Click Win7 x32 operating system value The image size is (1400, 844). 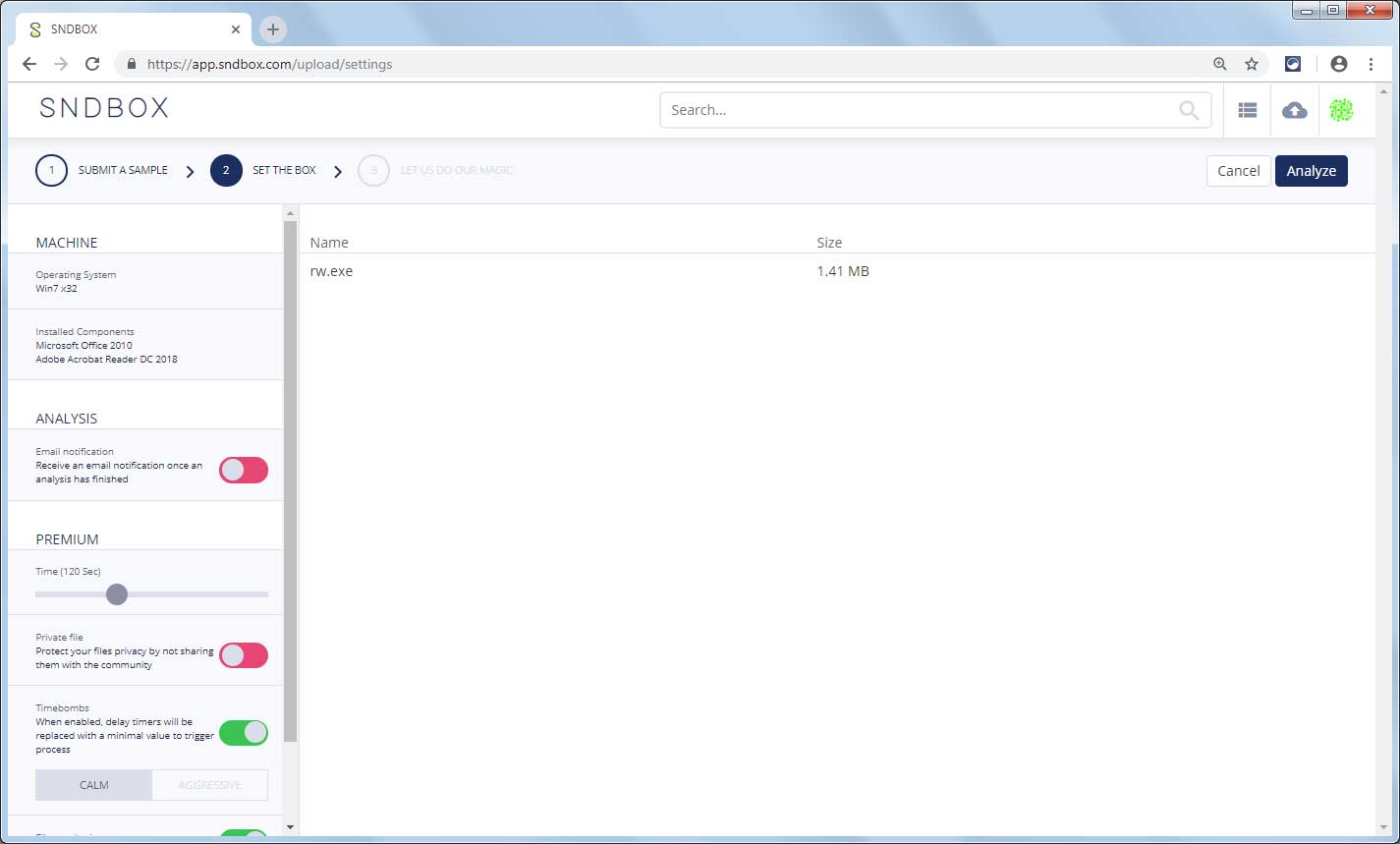[x=56, y=289]
